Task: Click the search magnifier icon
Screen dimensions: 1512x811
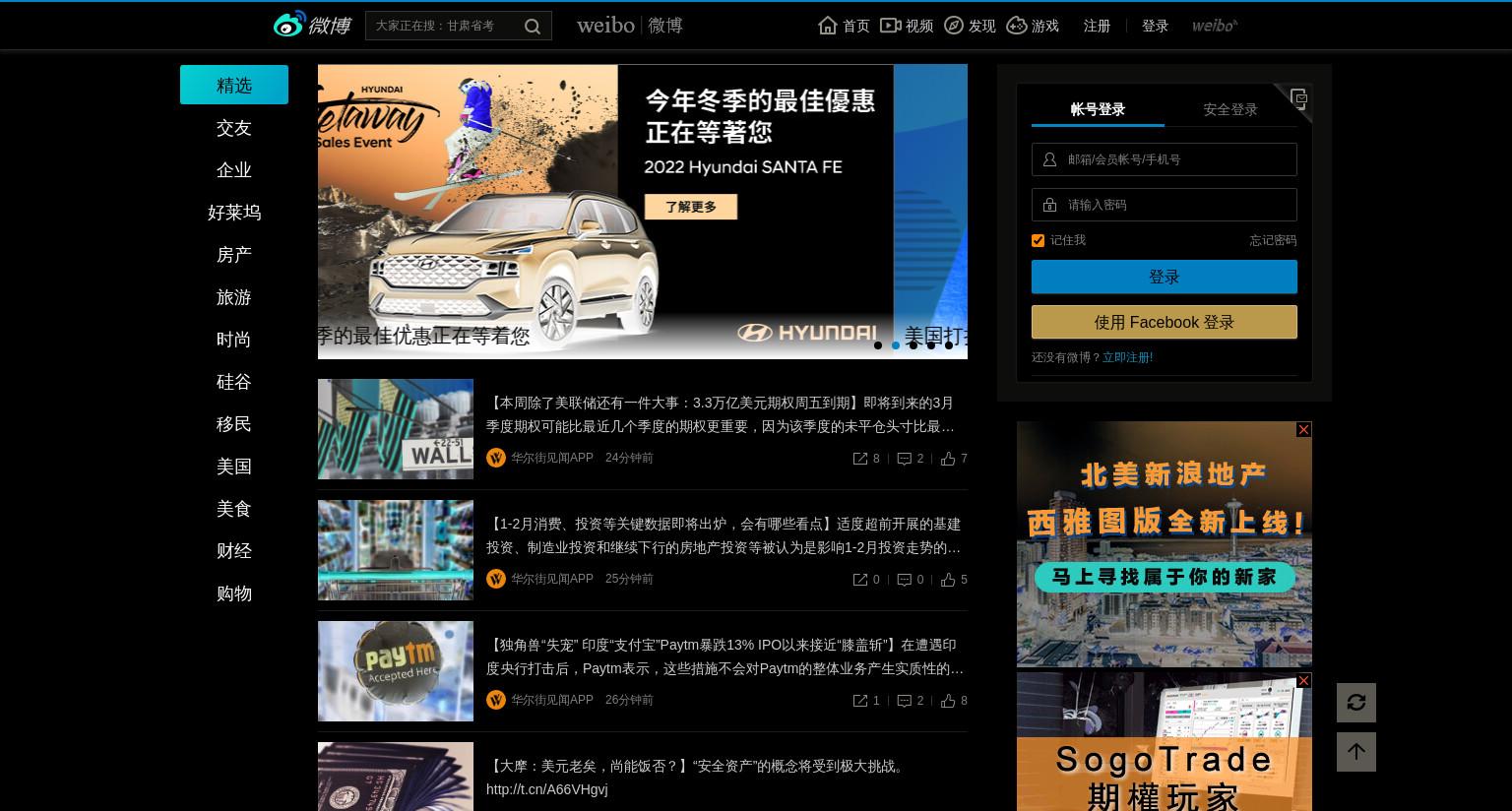Action: [533, 27]
